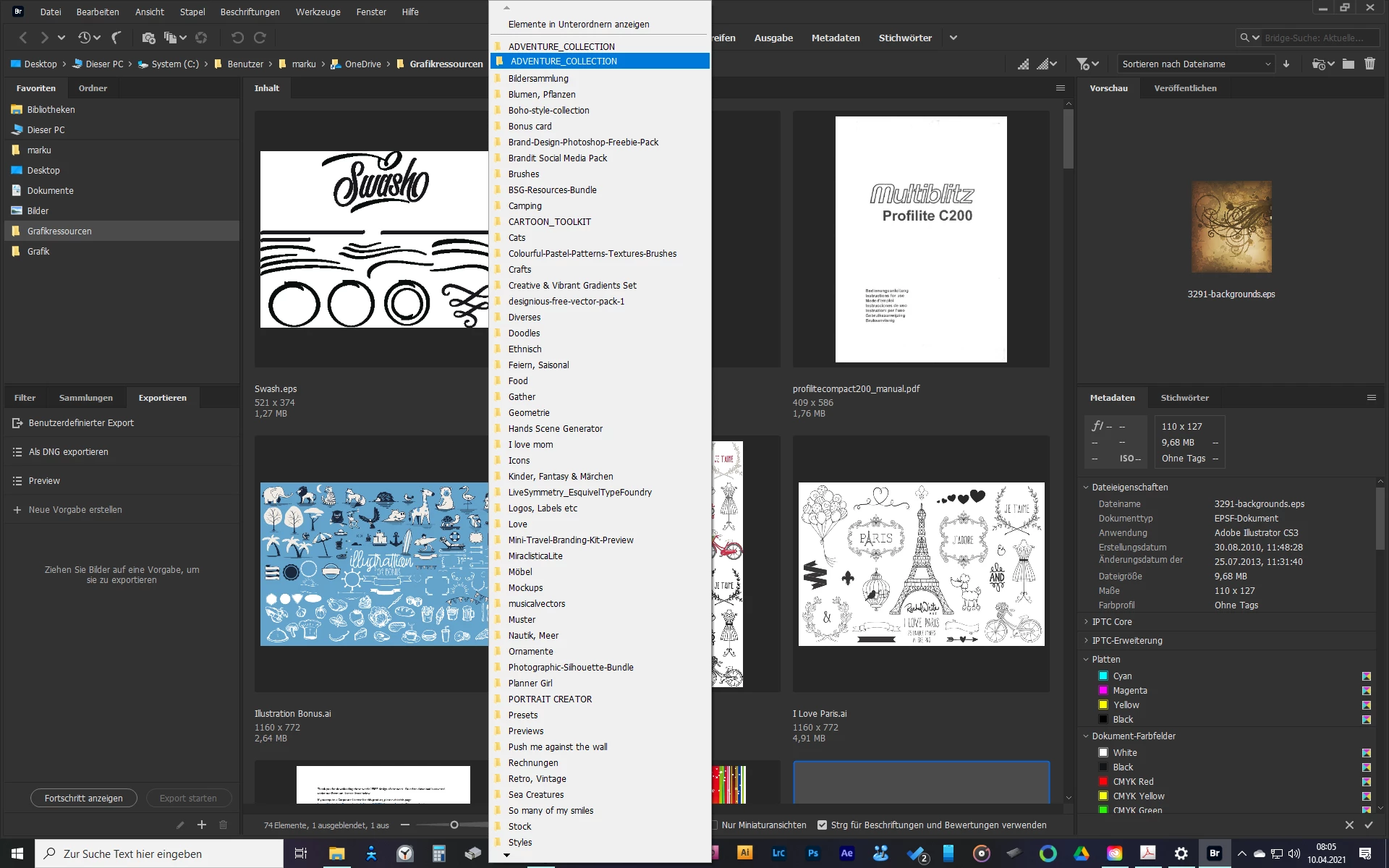
Task: Toggle ascending sort order arrow
Action: click(1286, 64)
